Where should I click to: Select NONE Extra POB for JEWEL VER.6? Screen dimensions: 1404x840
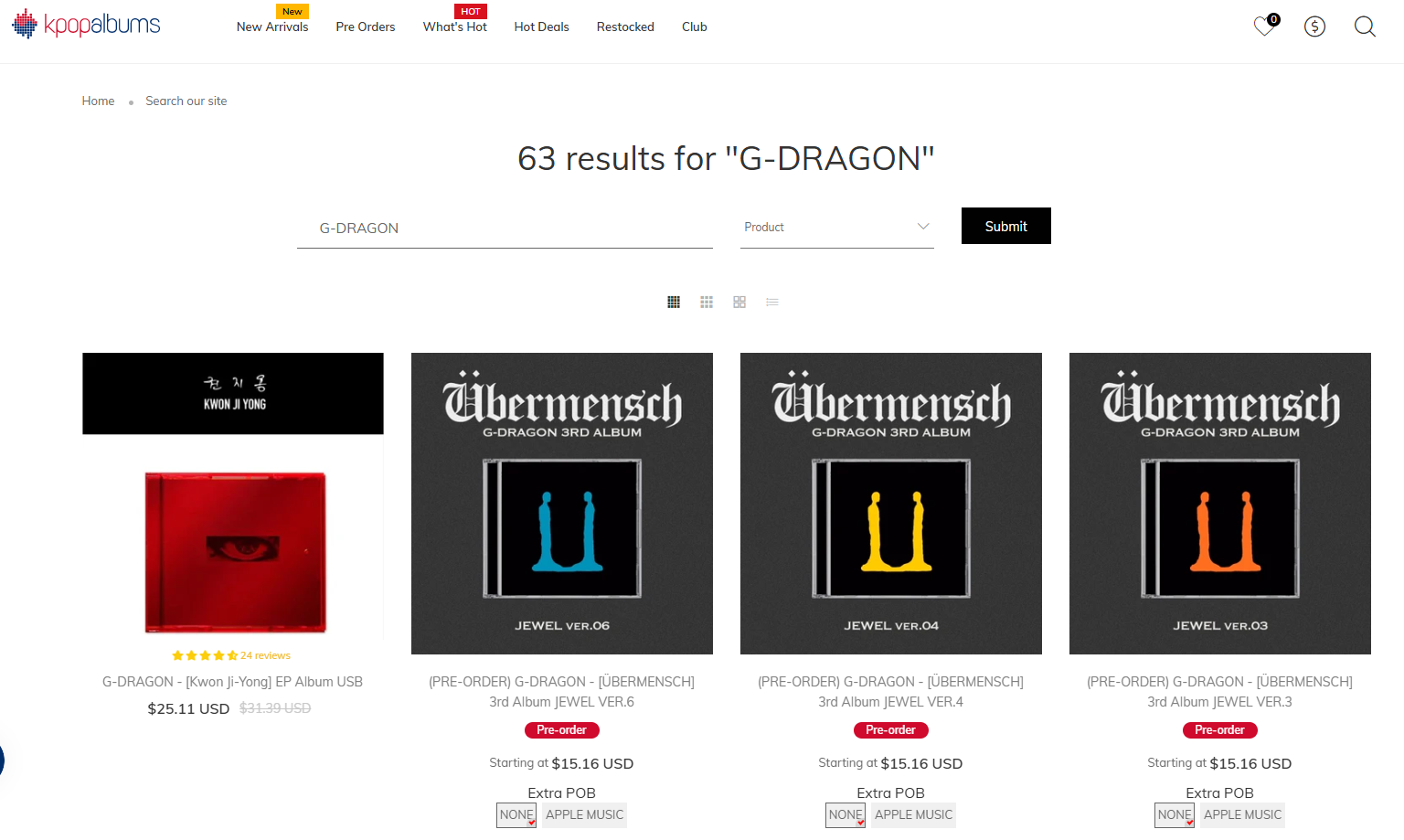[x=516, y=814]
